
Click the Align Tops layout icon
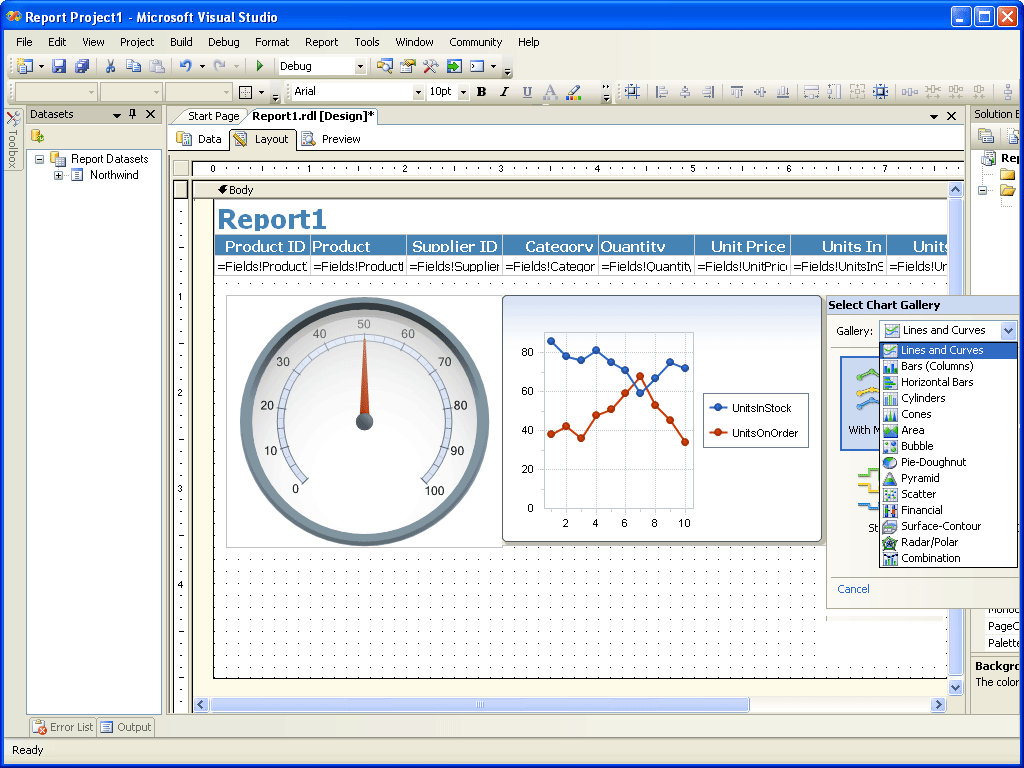737,92
